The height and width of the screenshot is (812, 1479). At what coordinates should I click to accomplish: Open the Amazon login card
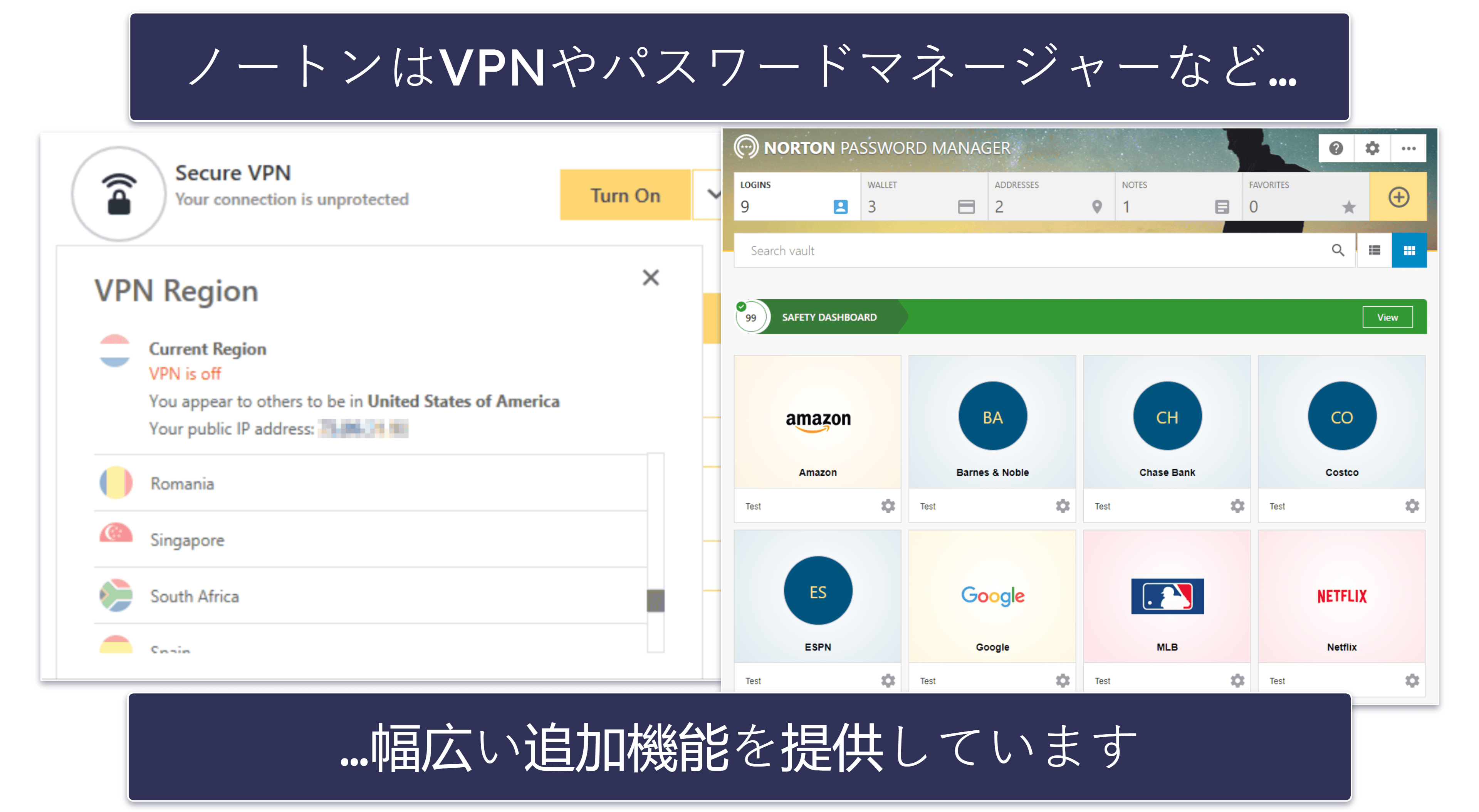[818, 422]
